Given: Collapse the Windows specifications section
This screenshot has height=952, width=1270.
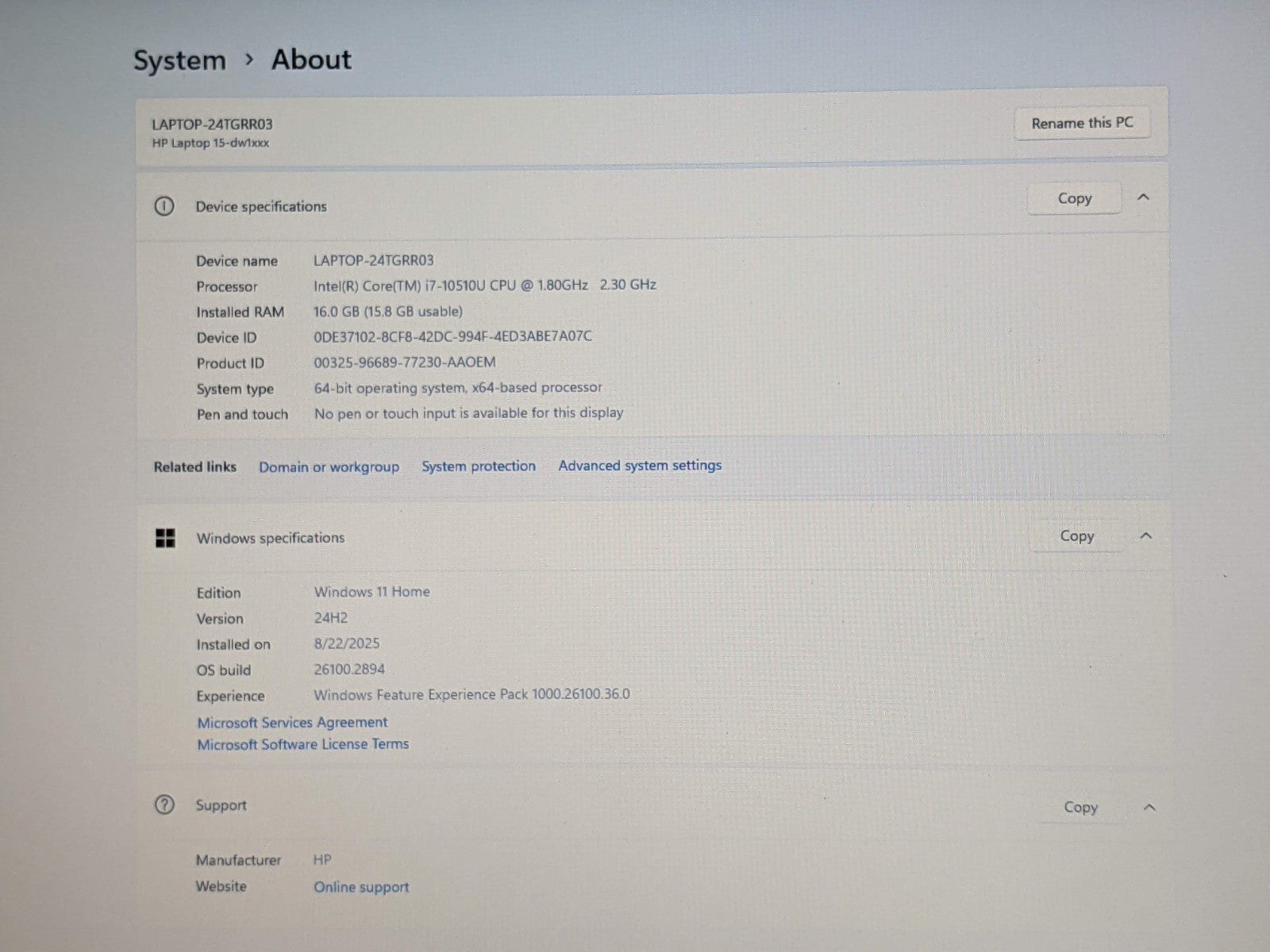Looking at the screenshot, I should click(x=1145, y=536).
